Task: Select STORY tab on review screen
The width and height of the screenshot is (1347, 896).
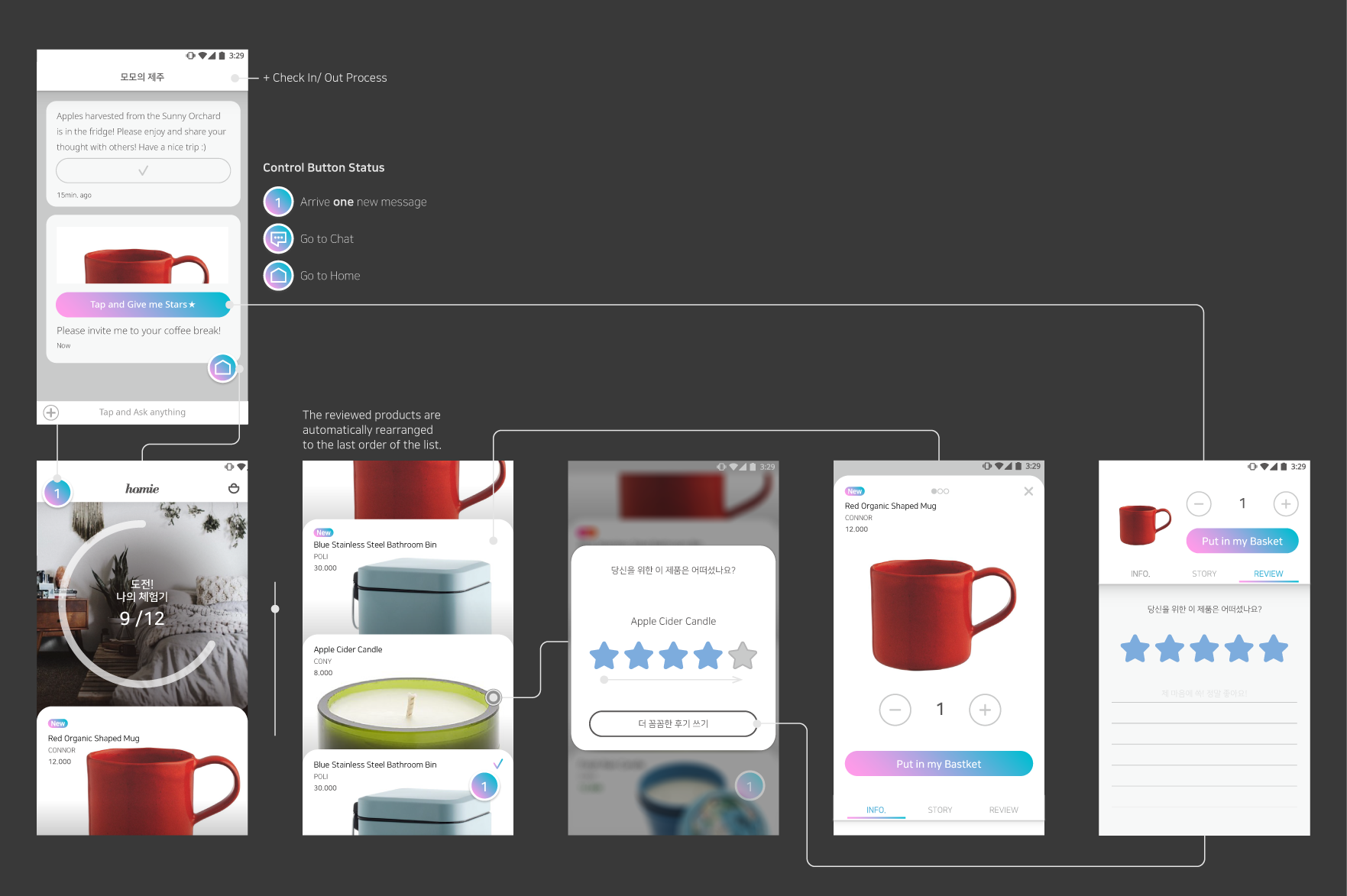Action: click(1204, 574)
